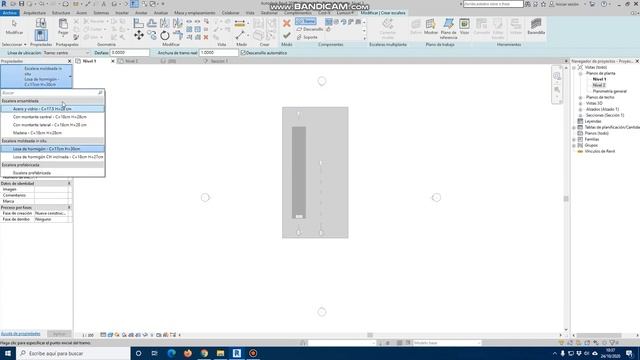
Task: Select Planimetría general in project browser
Action: click(609, 91)
